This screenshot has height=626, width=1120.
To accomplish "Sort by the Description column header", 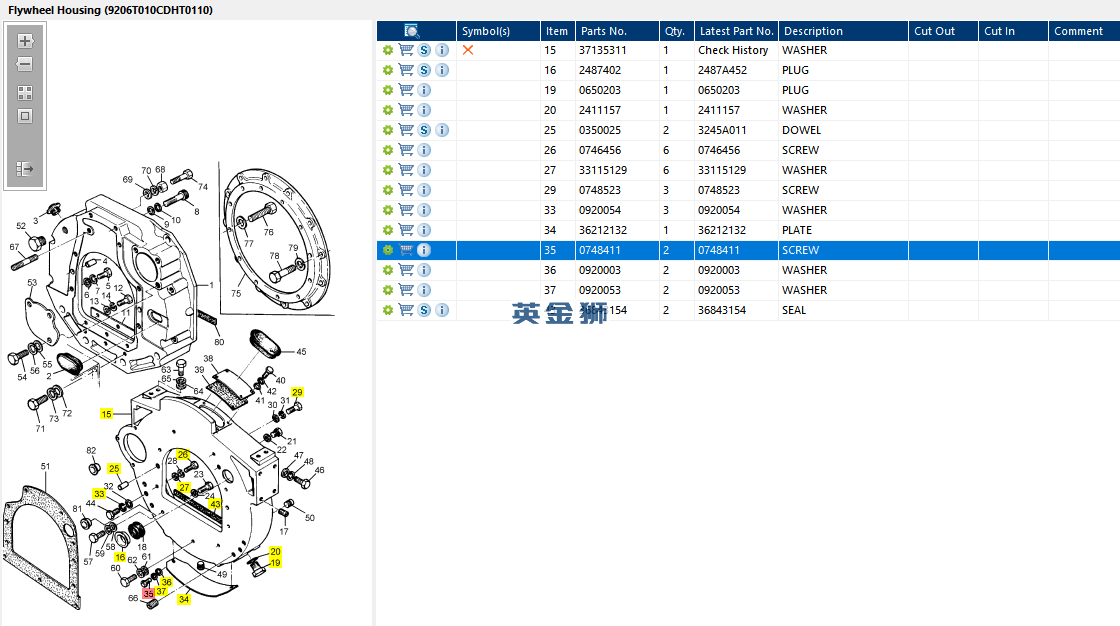I will [x=844, y=31].
